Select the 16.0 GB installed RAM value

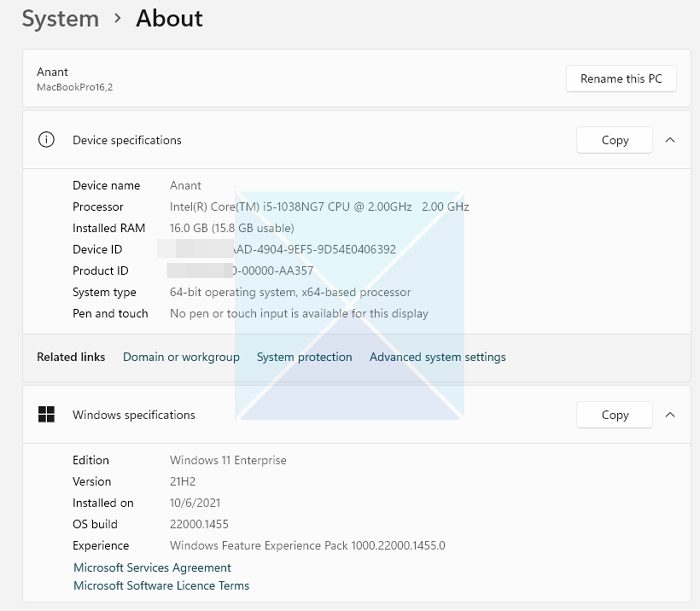pos(232,228)
